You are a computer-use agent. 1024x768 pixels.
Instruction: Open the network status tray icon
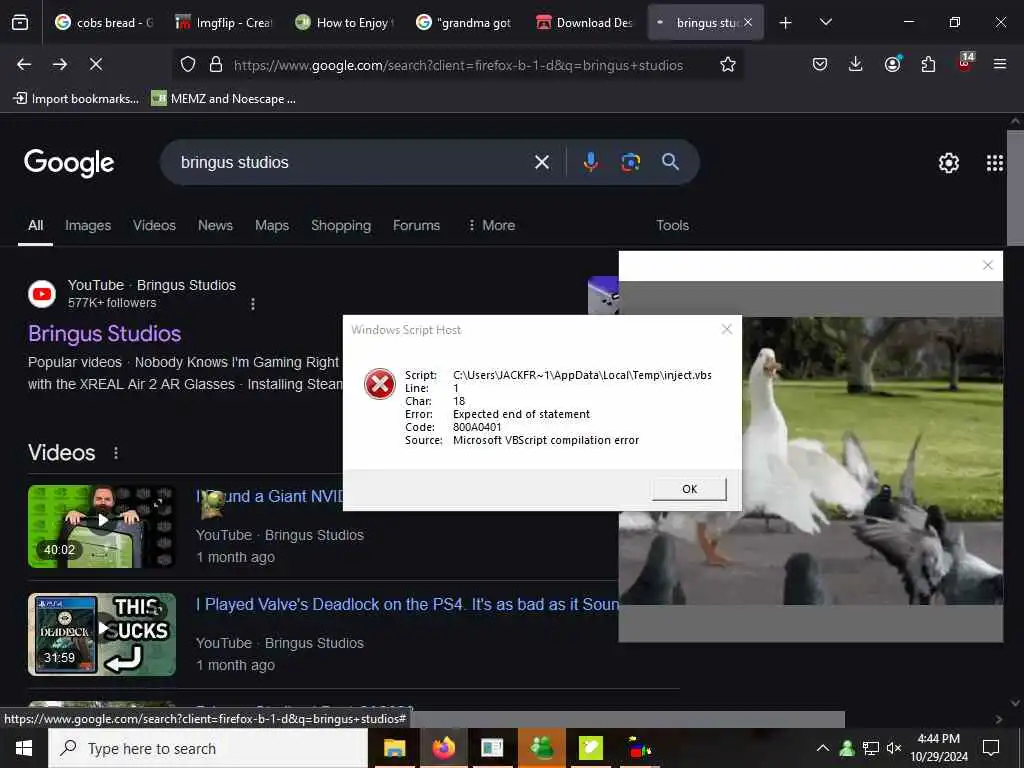point(871,748)
